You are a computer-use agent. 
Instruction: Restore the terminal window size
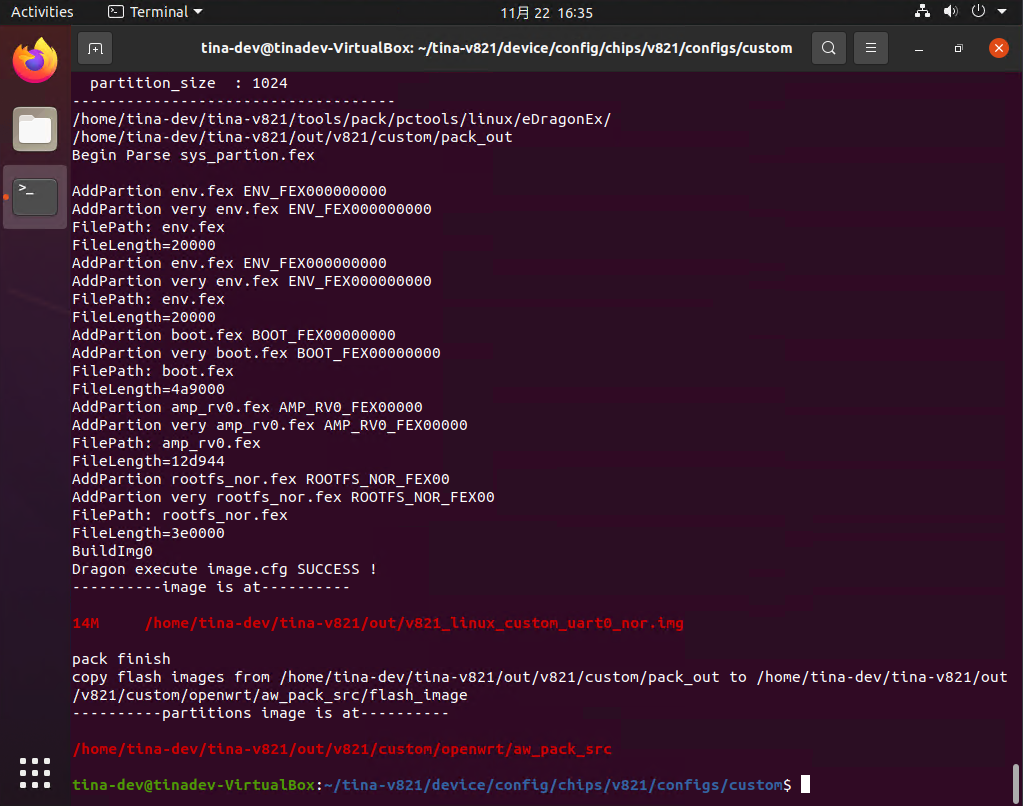coord(958,48)
